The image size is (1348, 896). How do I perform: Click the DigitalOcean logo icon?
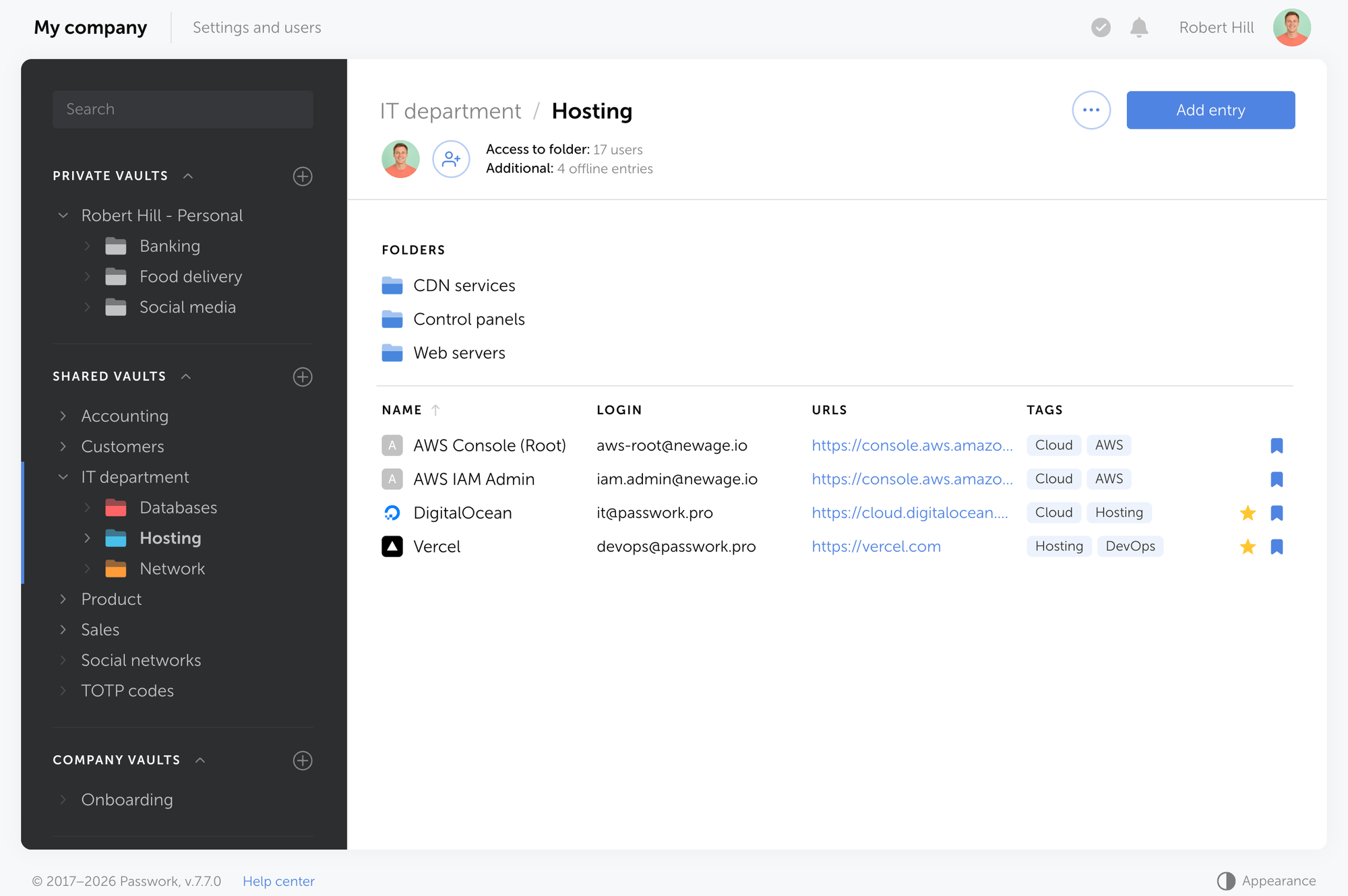[x=392, y=513]
